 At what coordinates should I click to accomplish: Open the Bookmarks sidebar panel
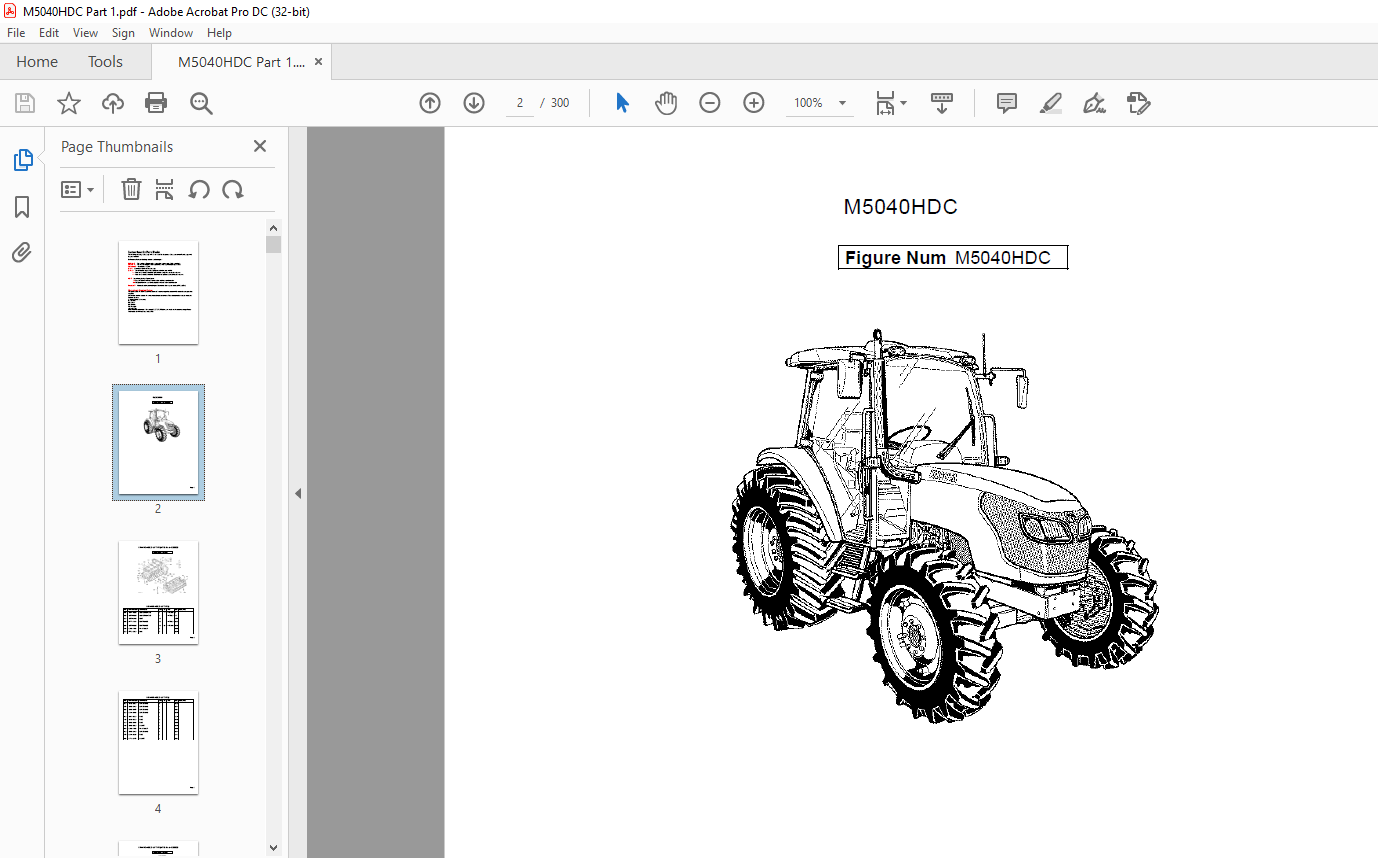pos(22,207)
